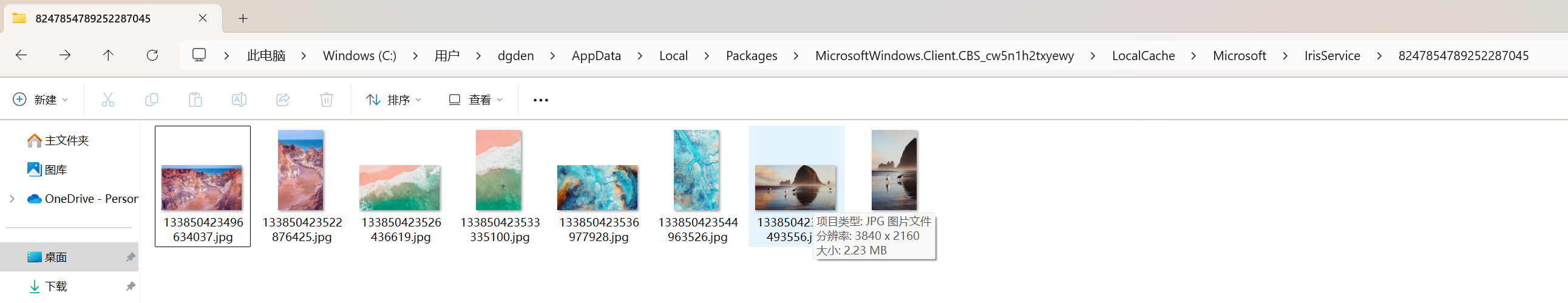This screenshot has width=1568, height=303.
Task: Expand the OneDrive tree node
Action: point(12,199)
